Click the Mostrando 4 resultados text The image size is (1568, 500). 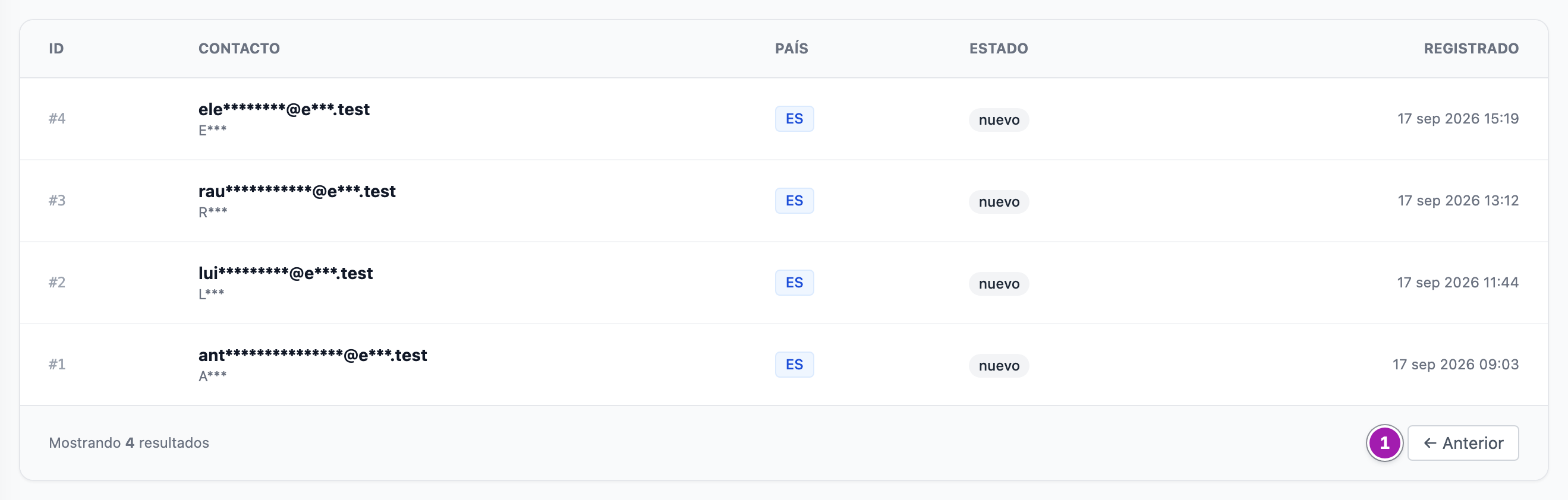click(129, 443)
